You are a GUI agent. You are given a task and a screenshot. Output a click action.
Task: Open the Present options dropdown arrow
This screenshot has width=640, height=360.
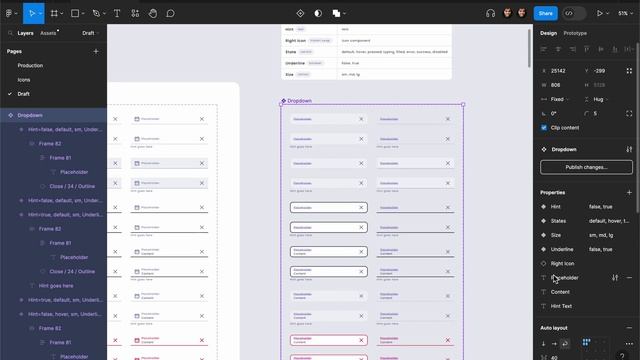point(607,13)
